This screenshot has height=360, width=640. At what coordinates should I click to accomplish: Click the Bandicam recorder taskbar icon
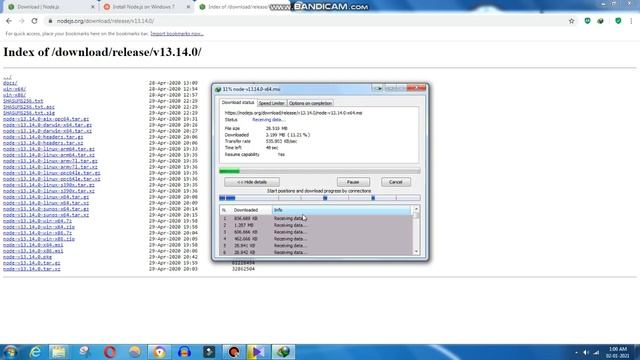click(234, 352)
